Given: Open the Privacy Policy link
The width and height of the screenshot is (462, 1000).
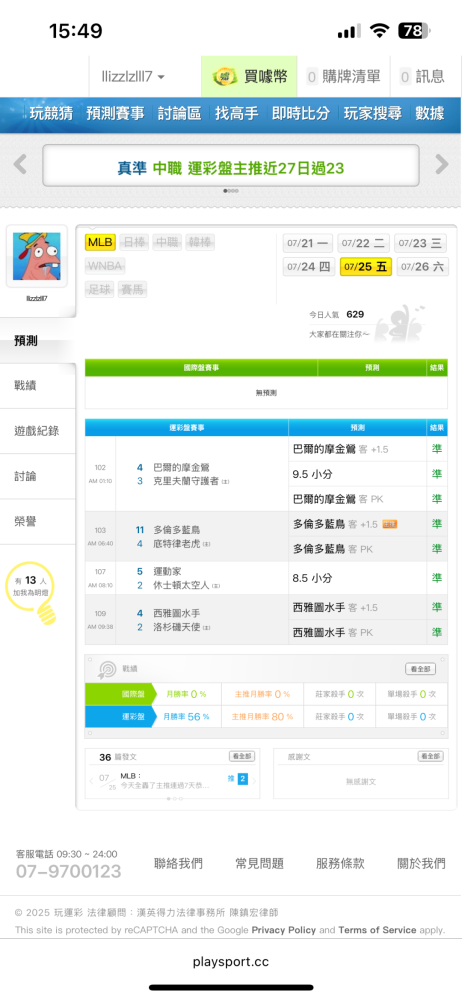Looking at the screenshot, I should [x=284, y=930].
